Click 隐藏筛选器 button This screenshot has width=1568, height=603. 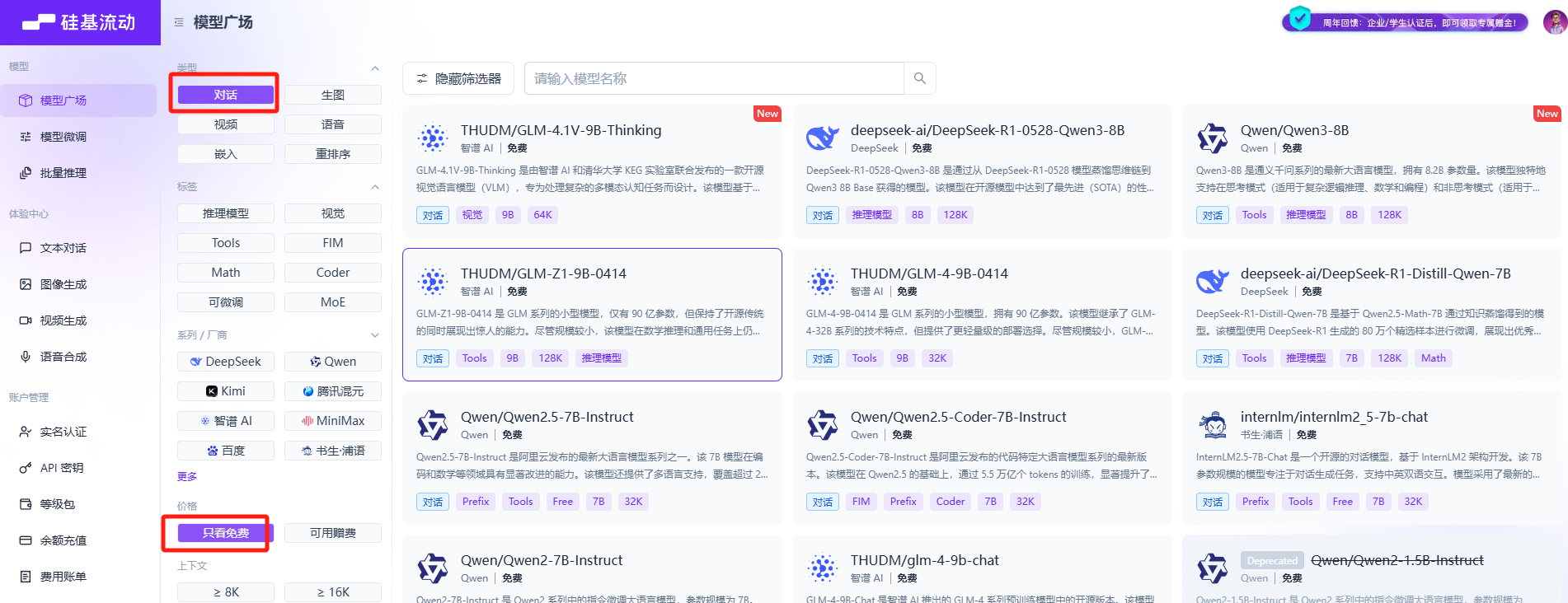coord(458,78)
